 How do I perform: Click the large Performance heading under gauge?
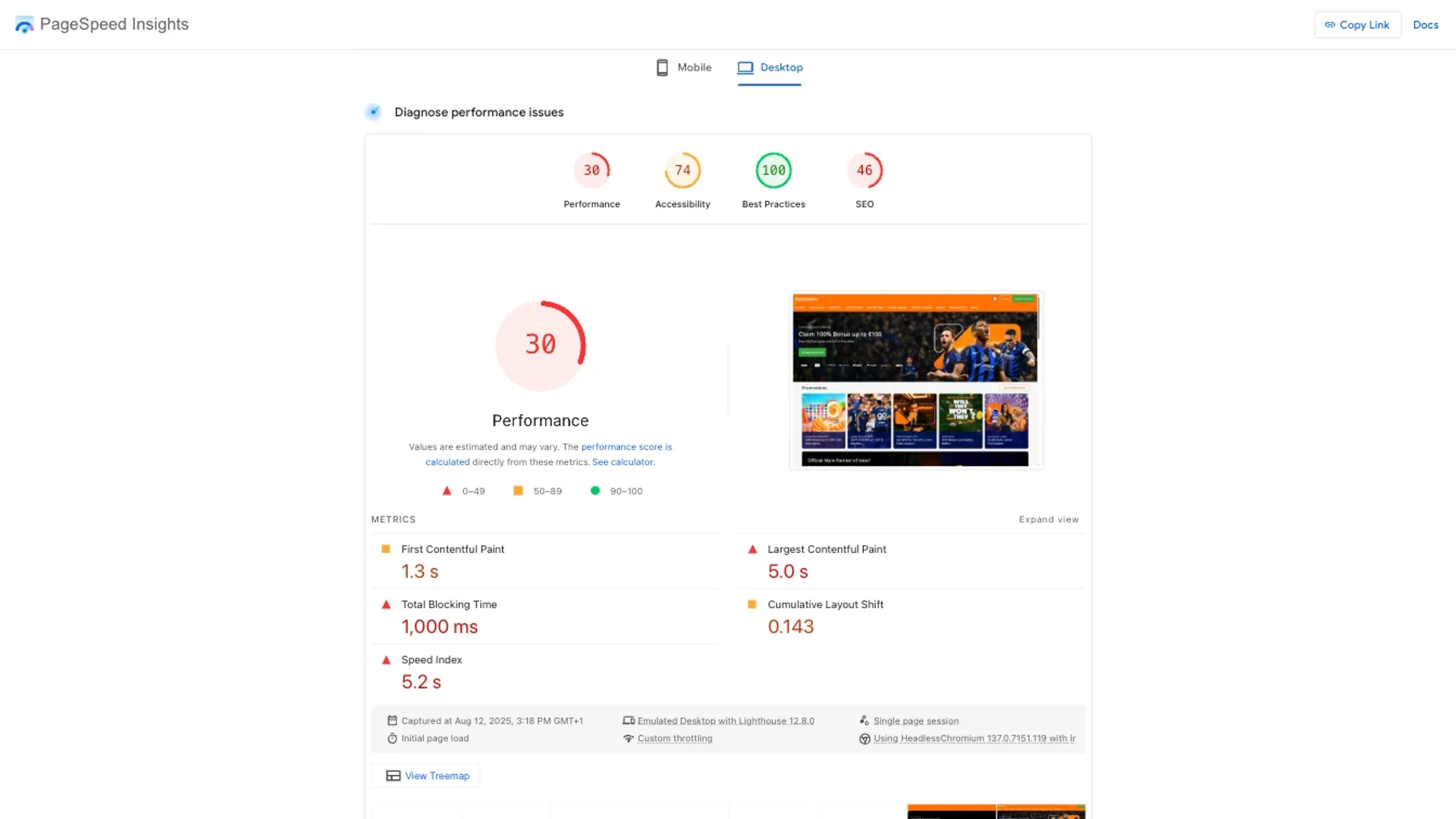pos(541,420)
